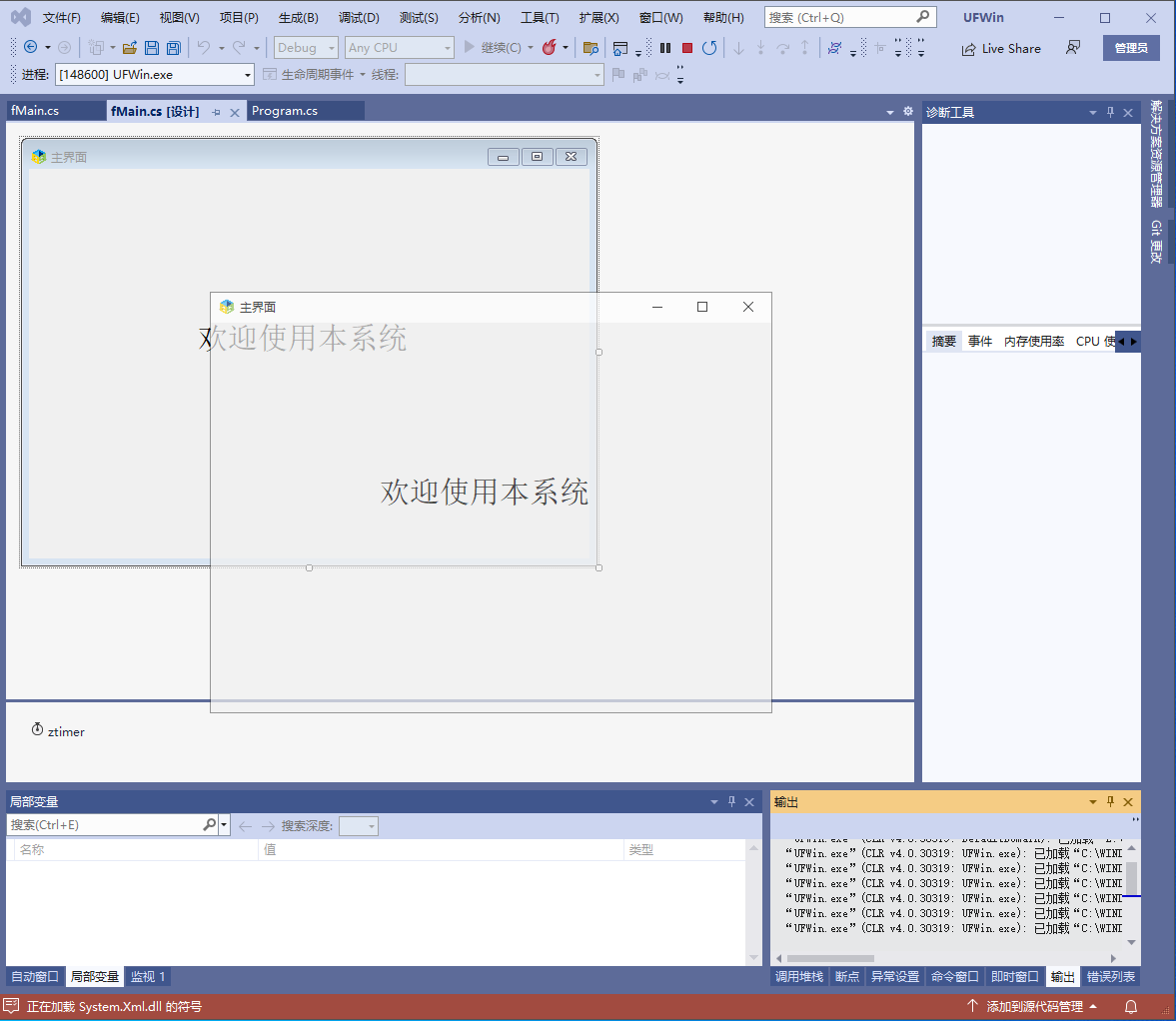The width and height of the screenshot is (1176, 1021).
Task: Open the 生成(B) menu
Action: coord(299,17)
